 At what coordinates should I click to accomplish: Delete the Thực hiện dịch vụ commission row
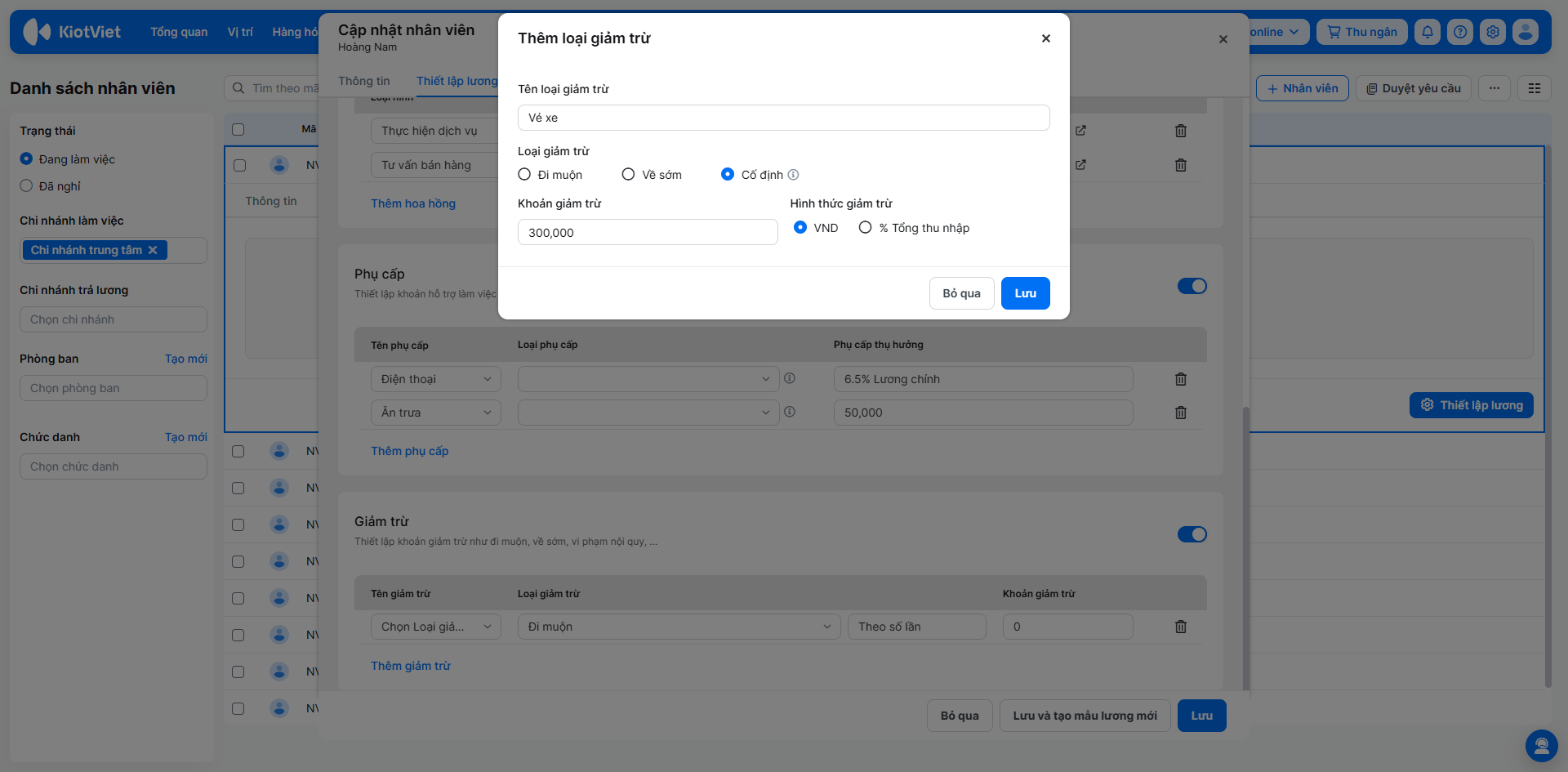(x=1180, y=131)
